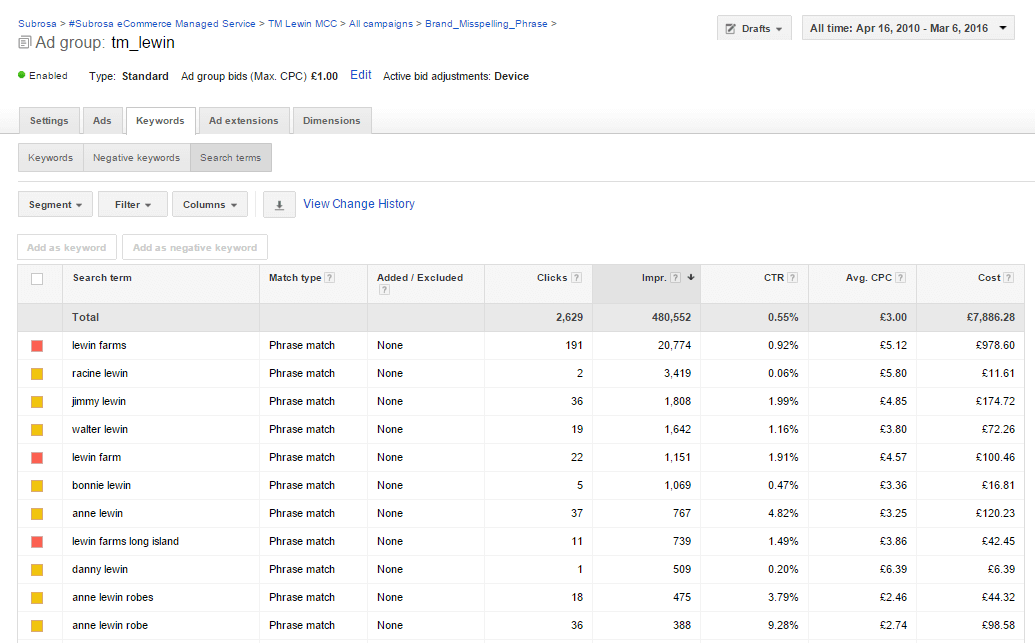Click the yellow swatch for racine lewin
The width and height of the screenshot is (1035, 643).
coord(37,374)
